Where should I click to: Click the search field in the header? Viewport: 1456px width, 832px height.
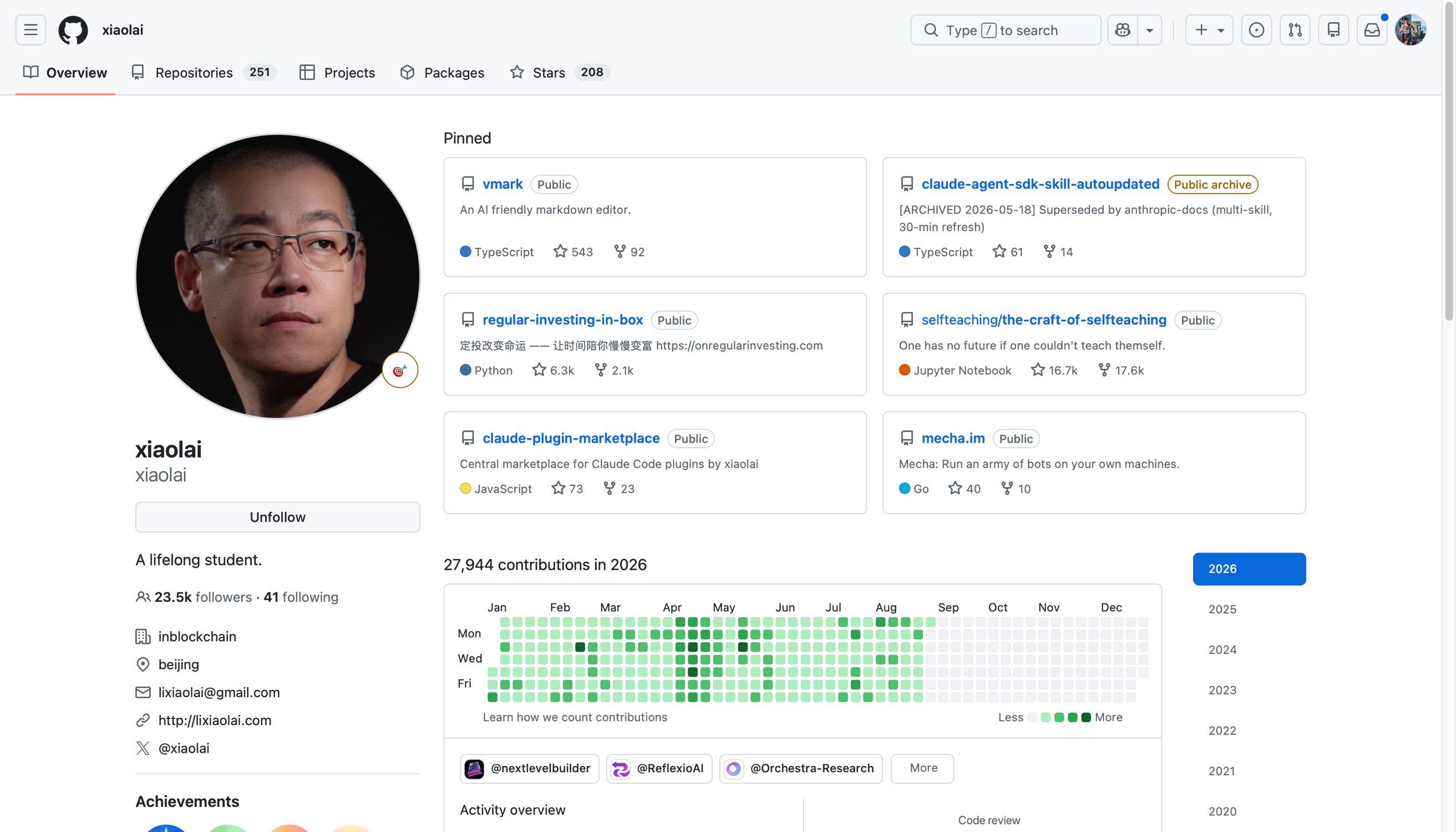pos(1005,30)
